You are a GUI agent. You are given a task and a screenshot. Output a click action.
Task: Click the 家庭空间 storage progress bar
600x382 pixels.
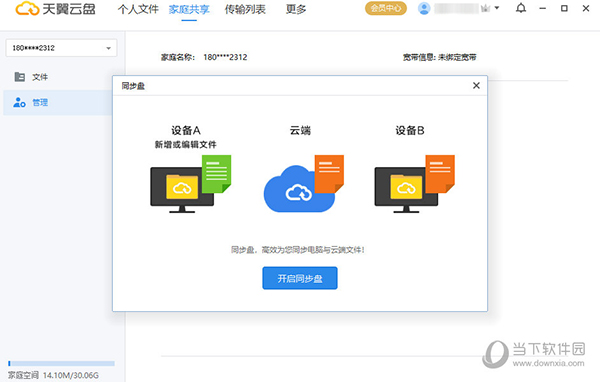(x=61, y=363)
